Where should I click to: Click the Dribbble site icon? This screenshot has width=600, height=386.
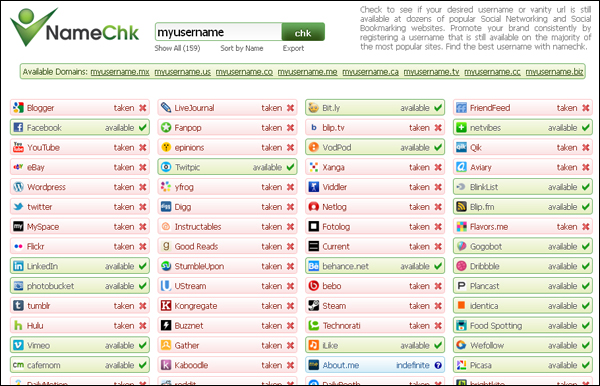[x=461, y=266]
